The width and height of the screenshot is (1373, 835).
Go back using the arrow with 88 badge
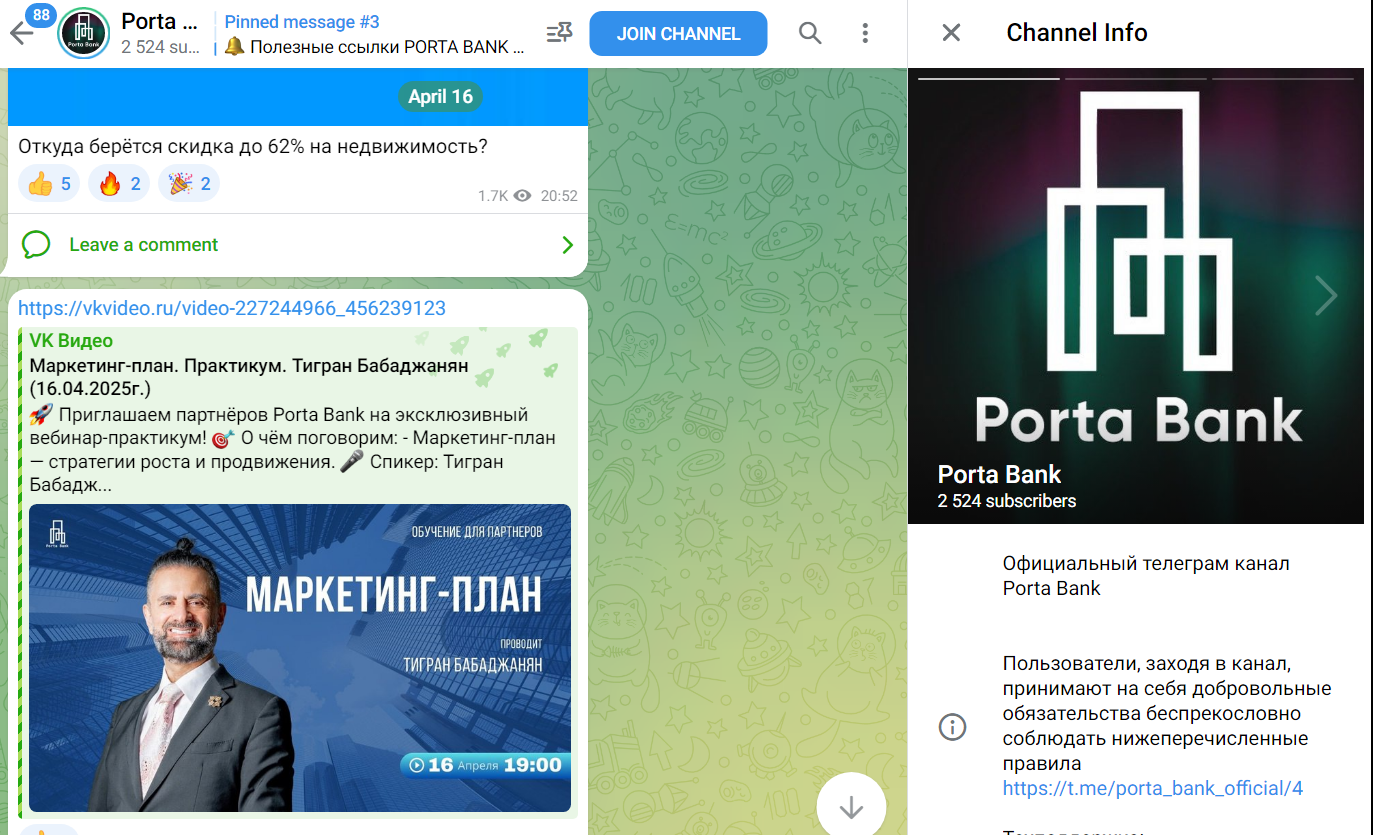pos(22,33)
